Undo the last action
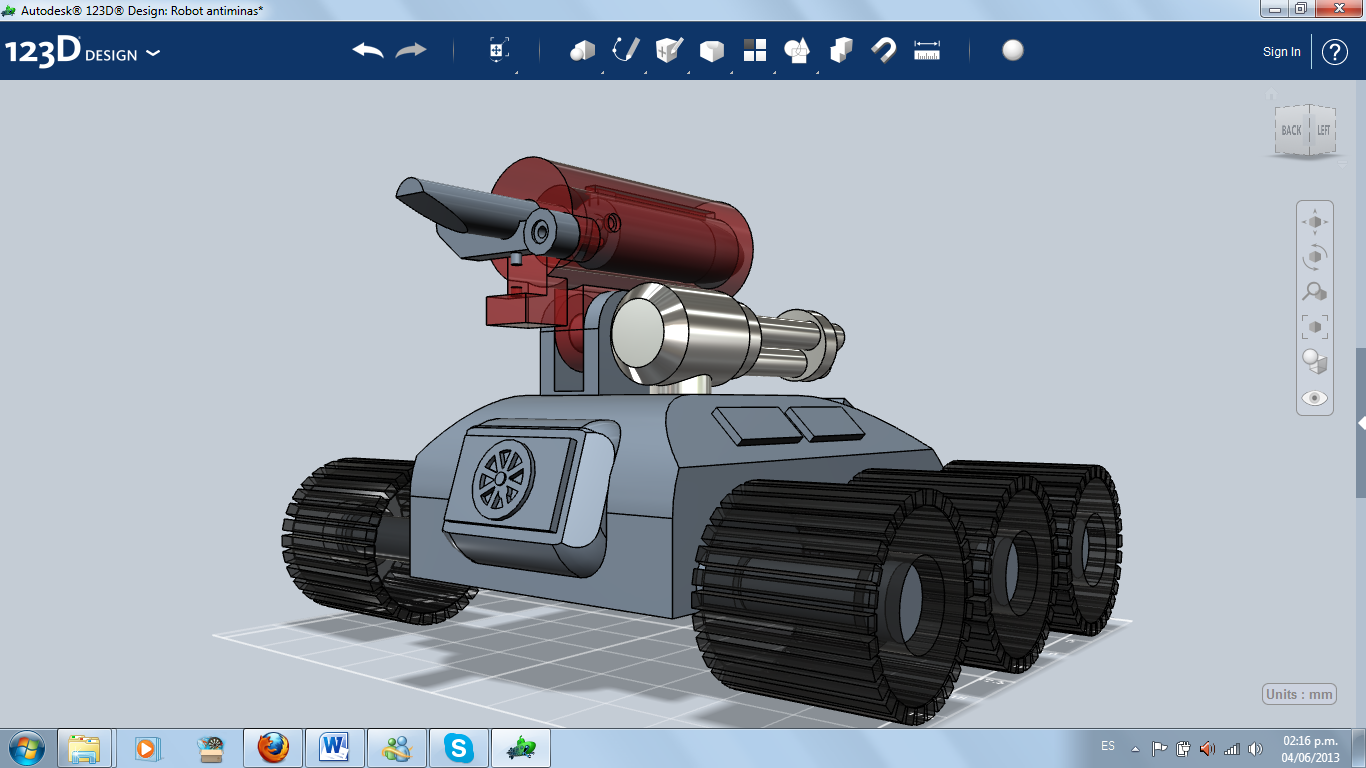The image size is (1366, 768). pyautogui.click(x=368, y=50)
